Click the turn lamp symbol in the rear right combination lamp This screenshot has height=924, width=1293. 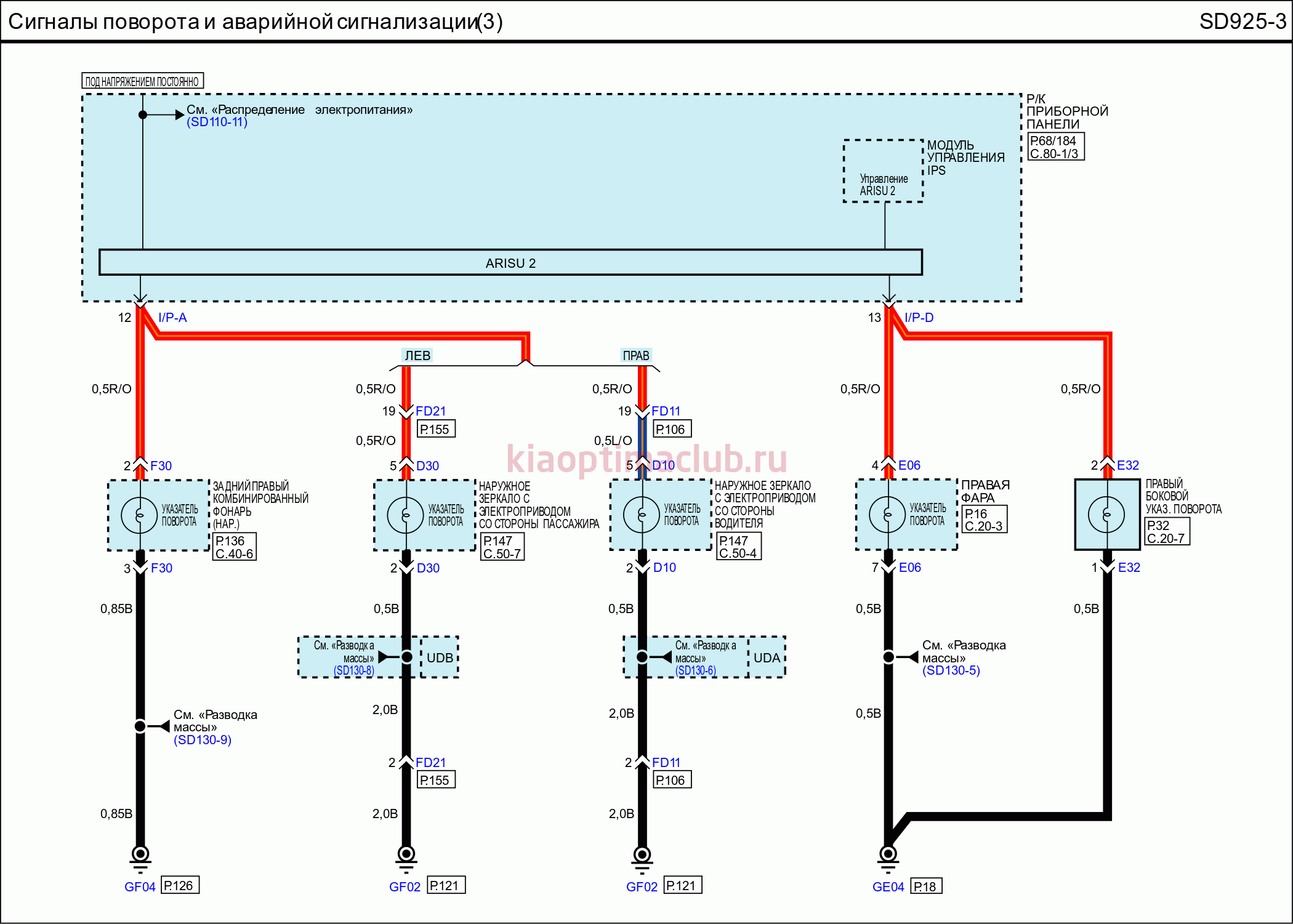point(139,515)
